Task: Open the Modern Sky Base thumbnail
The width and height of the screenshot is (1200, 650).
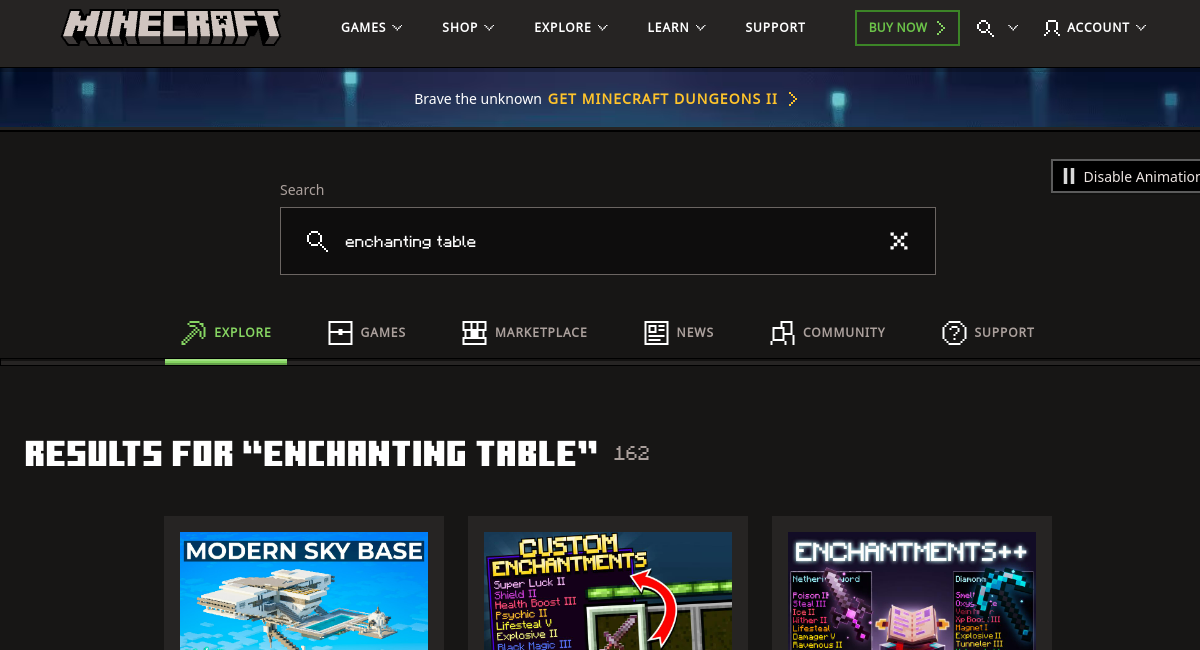Action: point(304,591)
